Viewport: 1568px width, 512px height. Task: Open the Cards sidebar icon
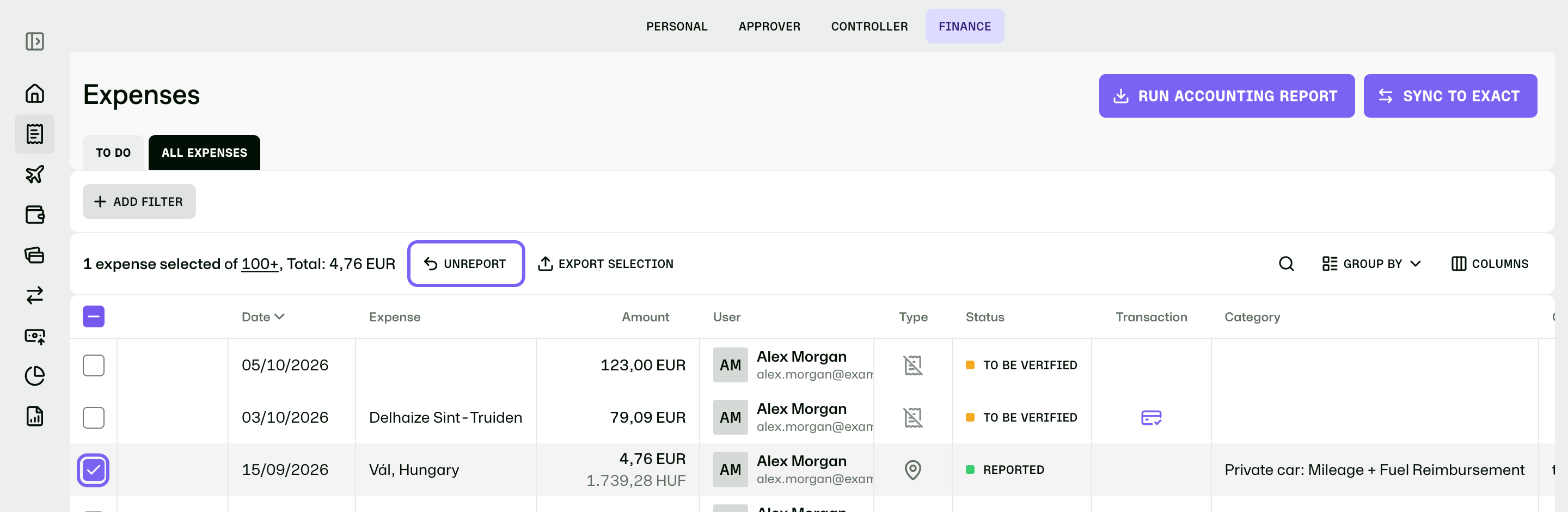tap(35, 255)
